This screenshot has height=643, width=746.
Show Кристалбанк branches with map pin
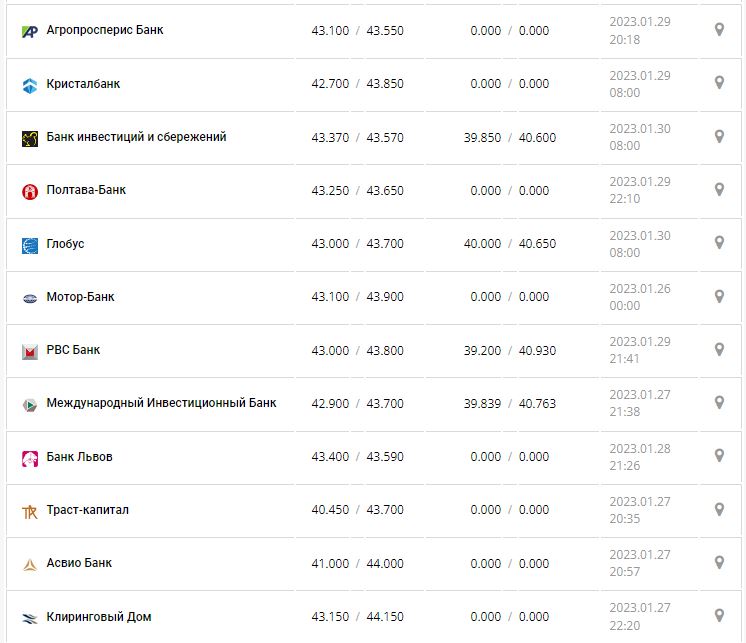pos(718,83)
